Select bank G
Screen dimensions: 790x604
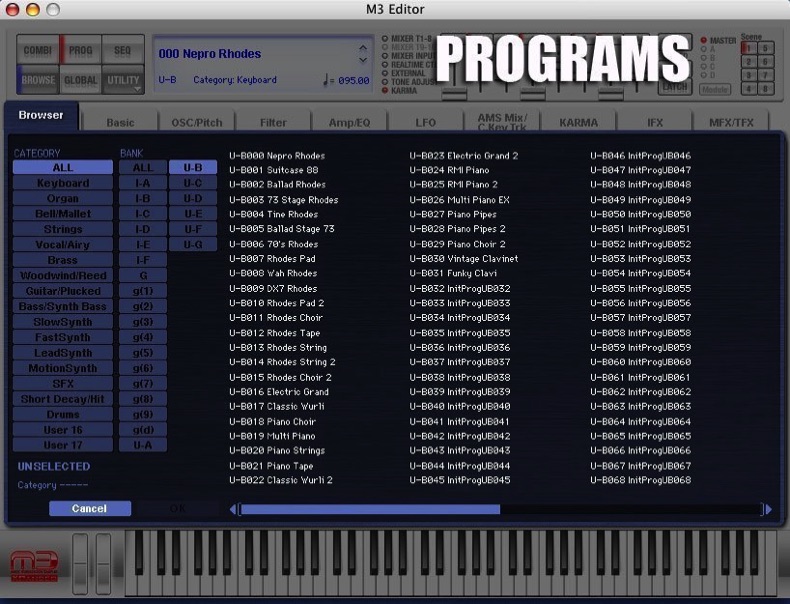pyautogui.click(x=143, y=276)
